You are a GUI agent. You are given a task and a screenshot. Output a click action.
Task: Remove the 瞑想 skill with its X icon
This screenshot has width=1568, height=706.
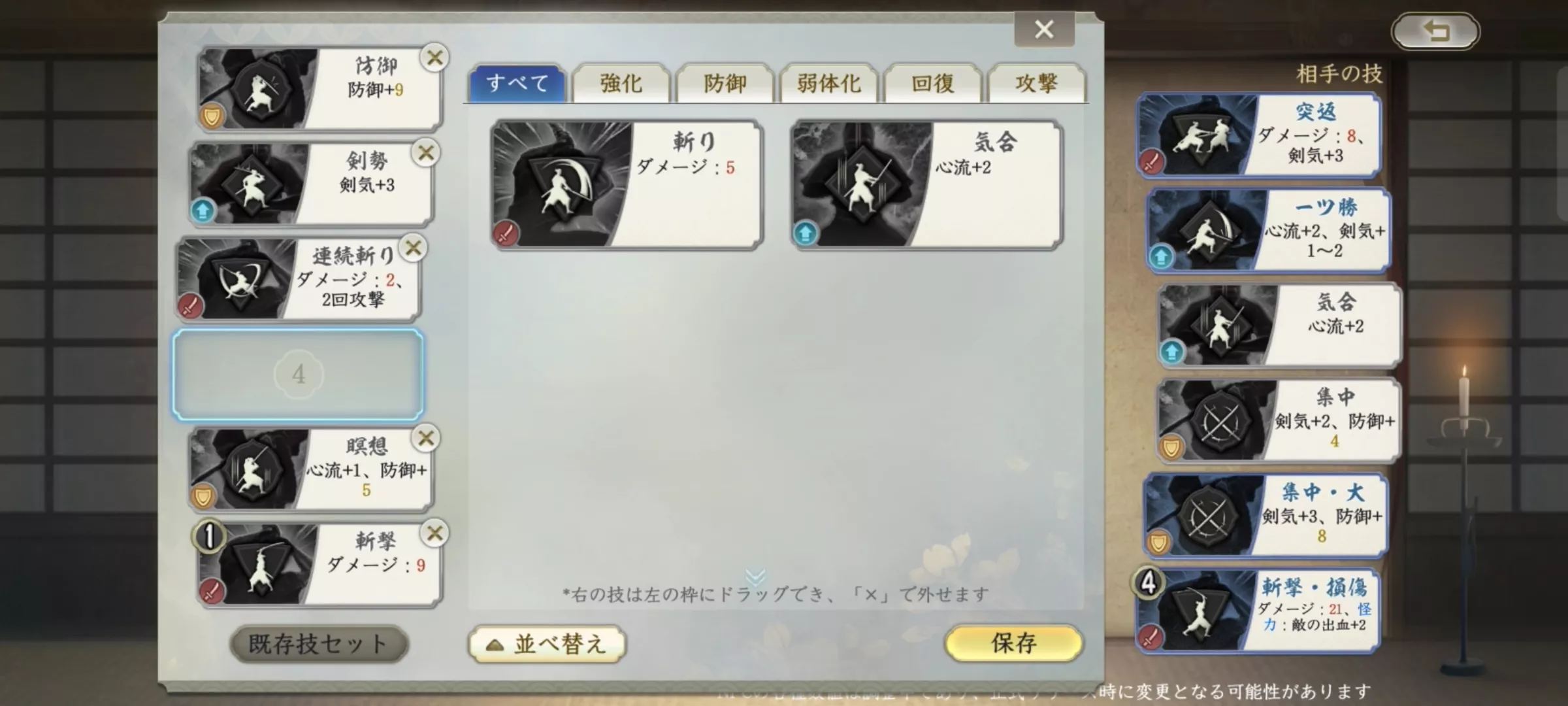point(426,438)
